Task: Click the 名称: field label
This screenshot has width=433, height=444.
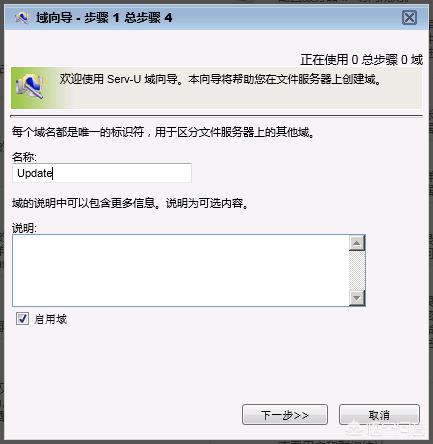Action: pyautogui.click(x=24, y=157)
